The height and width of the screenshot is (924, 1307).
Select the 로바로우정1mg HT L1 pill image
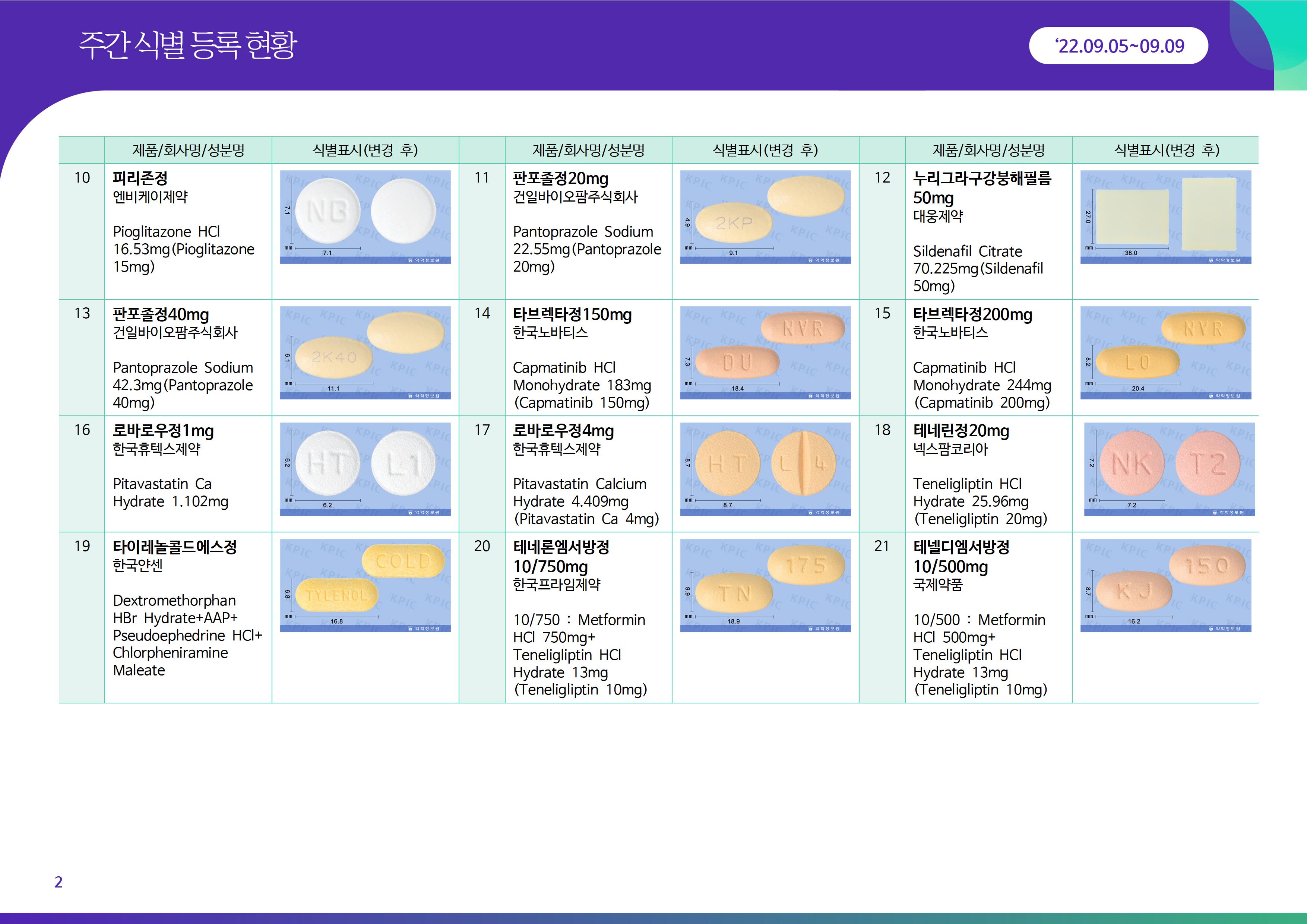[365, 469]
